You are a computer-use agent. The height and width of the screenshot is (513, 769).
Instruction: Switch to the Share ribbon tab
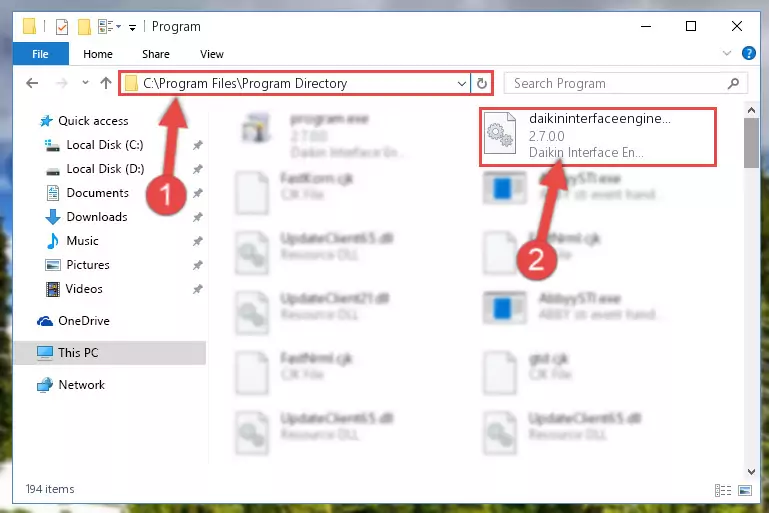point(155,54)
